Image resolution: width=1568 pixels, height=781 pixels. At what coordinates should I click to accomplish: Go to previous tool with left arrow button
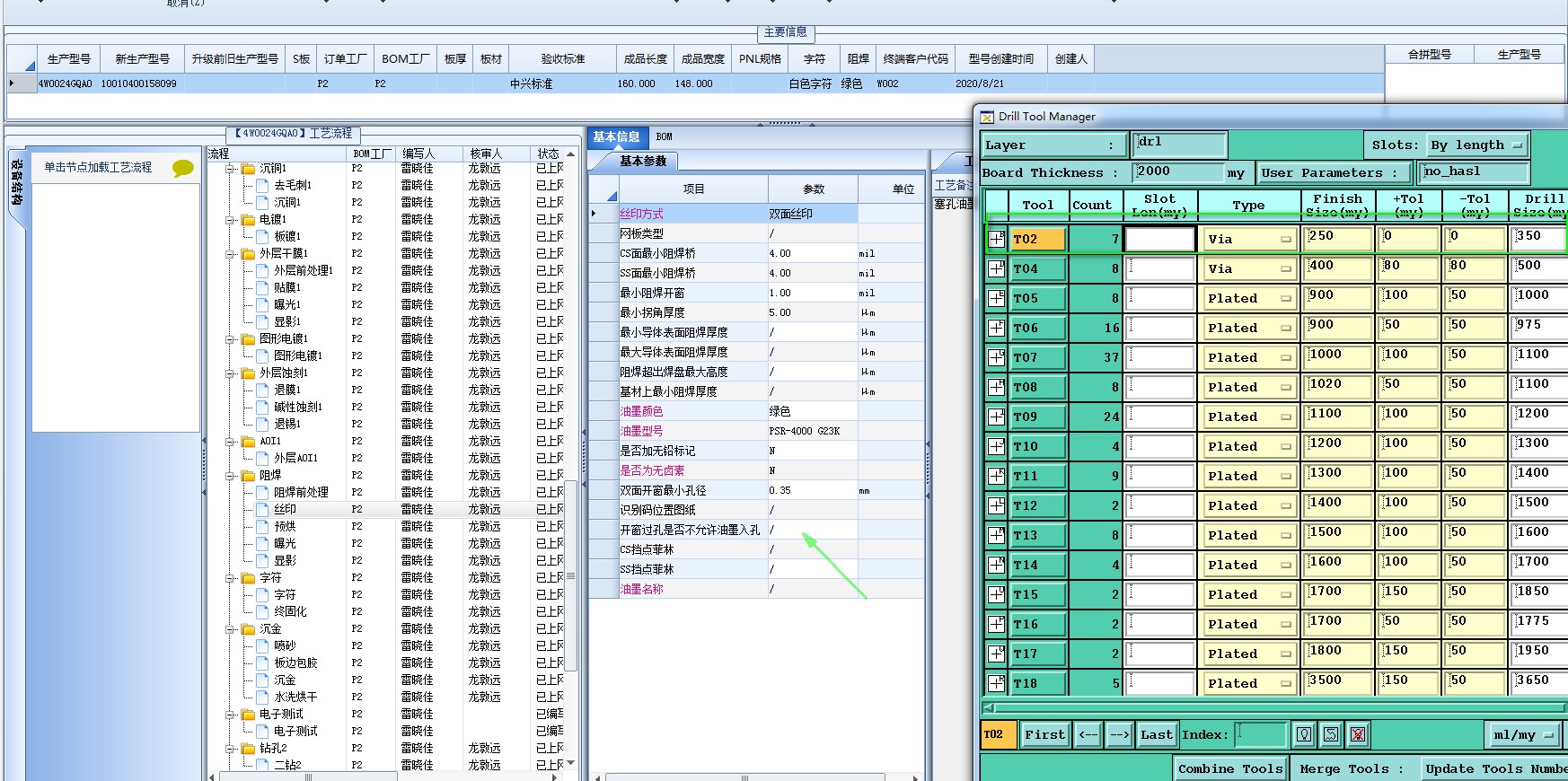[1088, 734]
